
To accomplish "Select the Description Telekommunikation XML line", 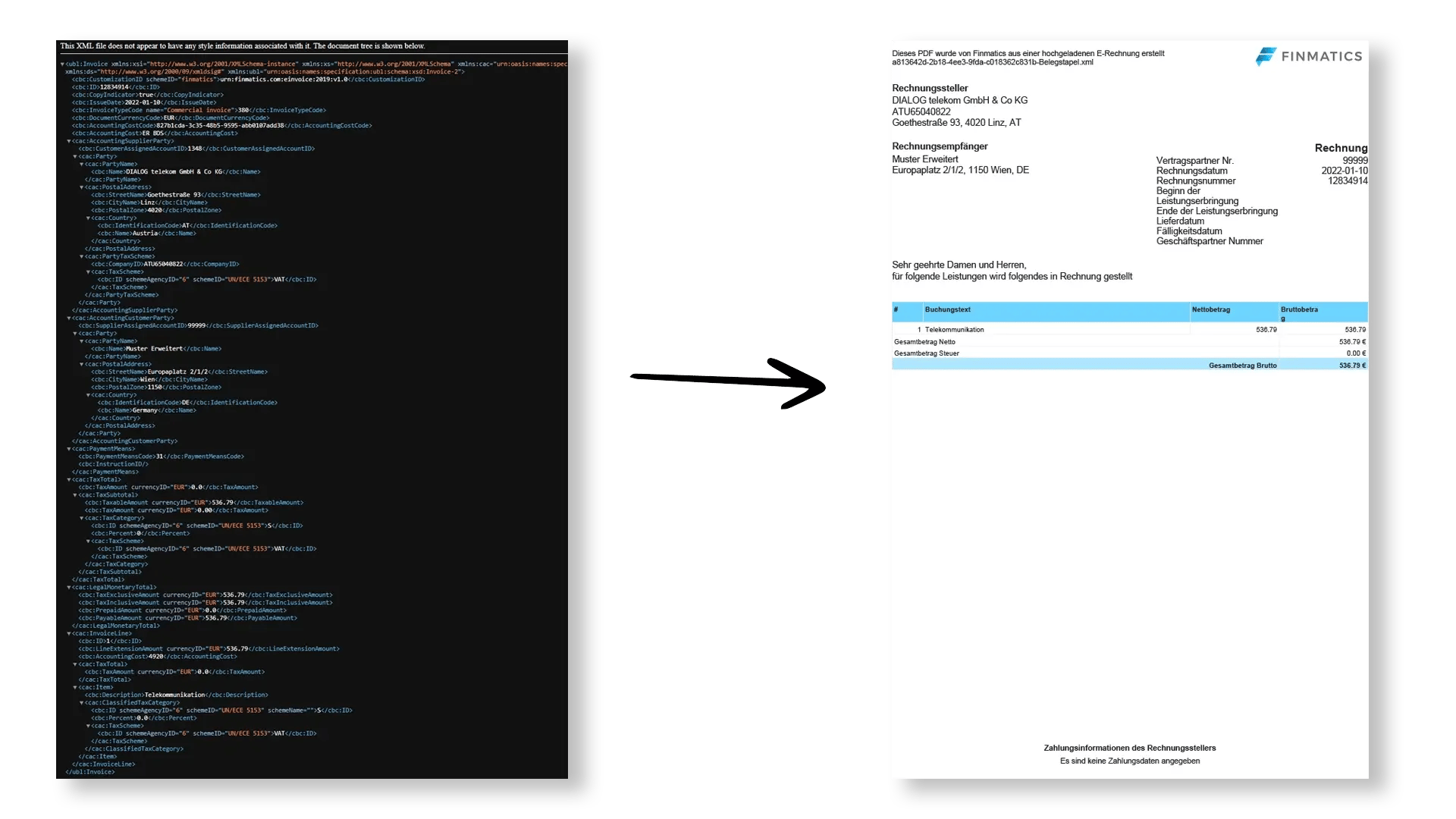I will (x=177, y=695).
